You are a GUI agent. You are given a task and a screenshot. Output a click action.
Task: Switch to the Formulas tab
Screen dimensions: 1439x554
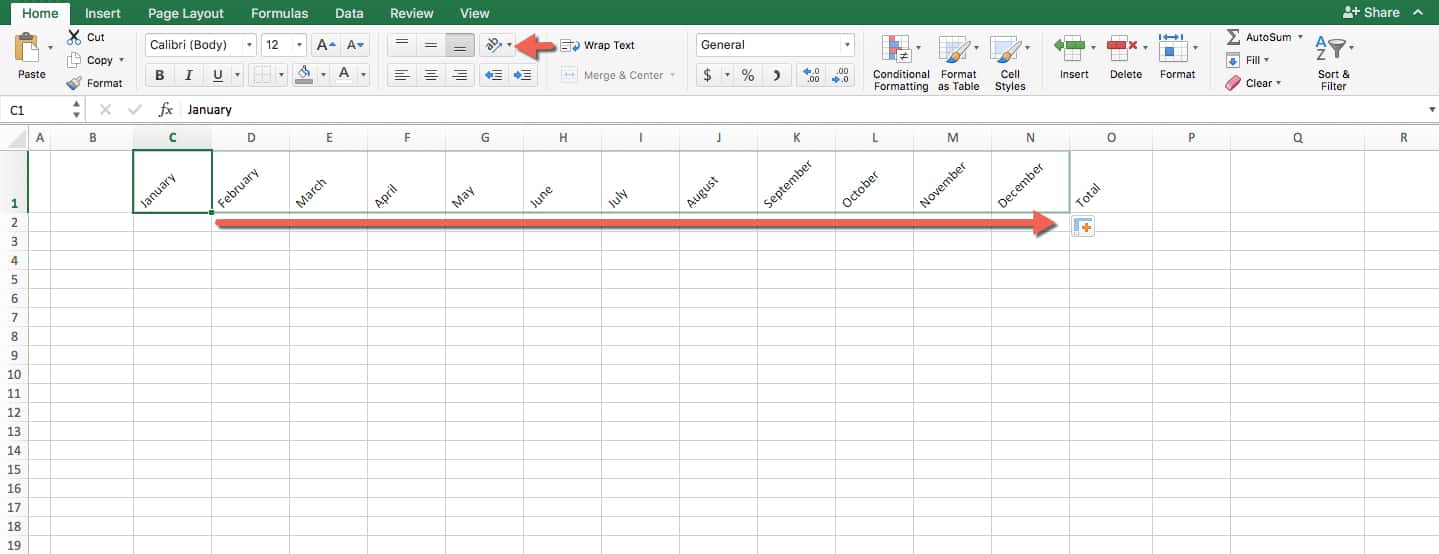(x=279, y=13)
